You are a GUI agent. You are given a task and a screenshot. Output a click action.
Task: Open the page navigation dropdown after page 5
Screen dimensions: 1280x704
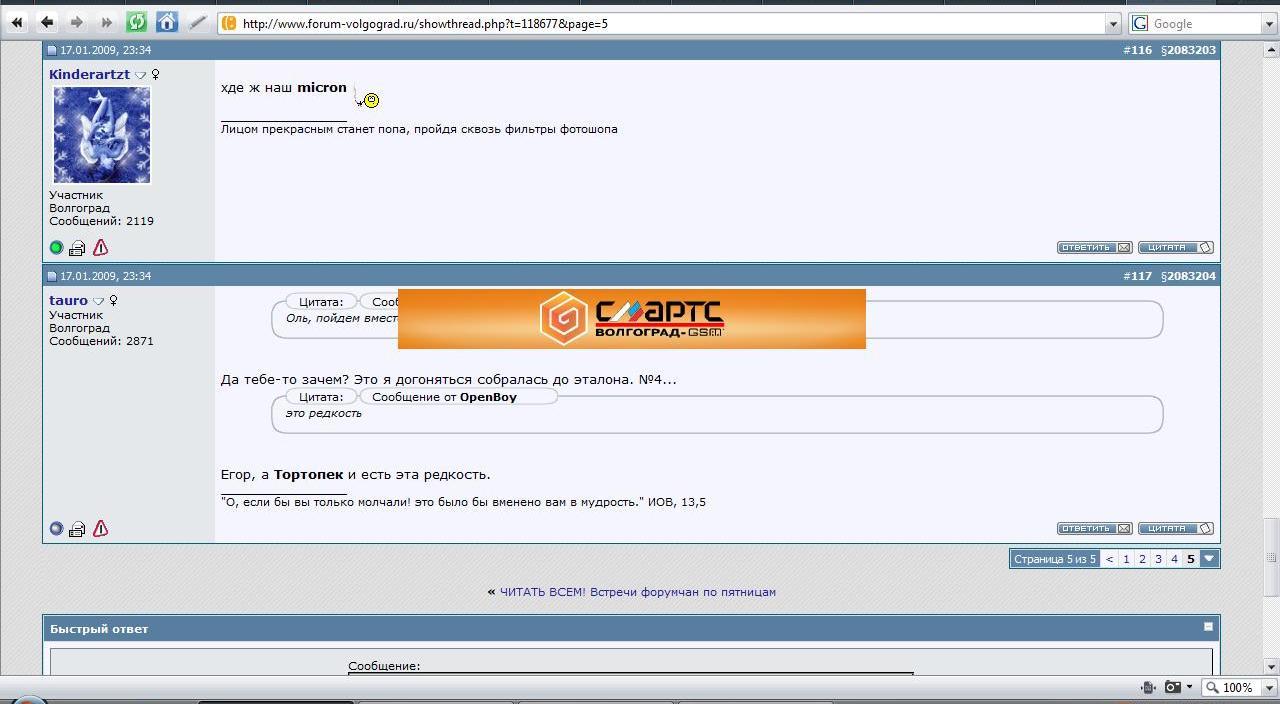pyautogui.click(x=1209, y=559)
